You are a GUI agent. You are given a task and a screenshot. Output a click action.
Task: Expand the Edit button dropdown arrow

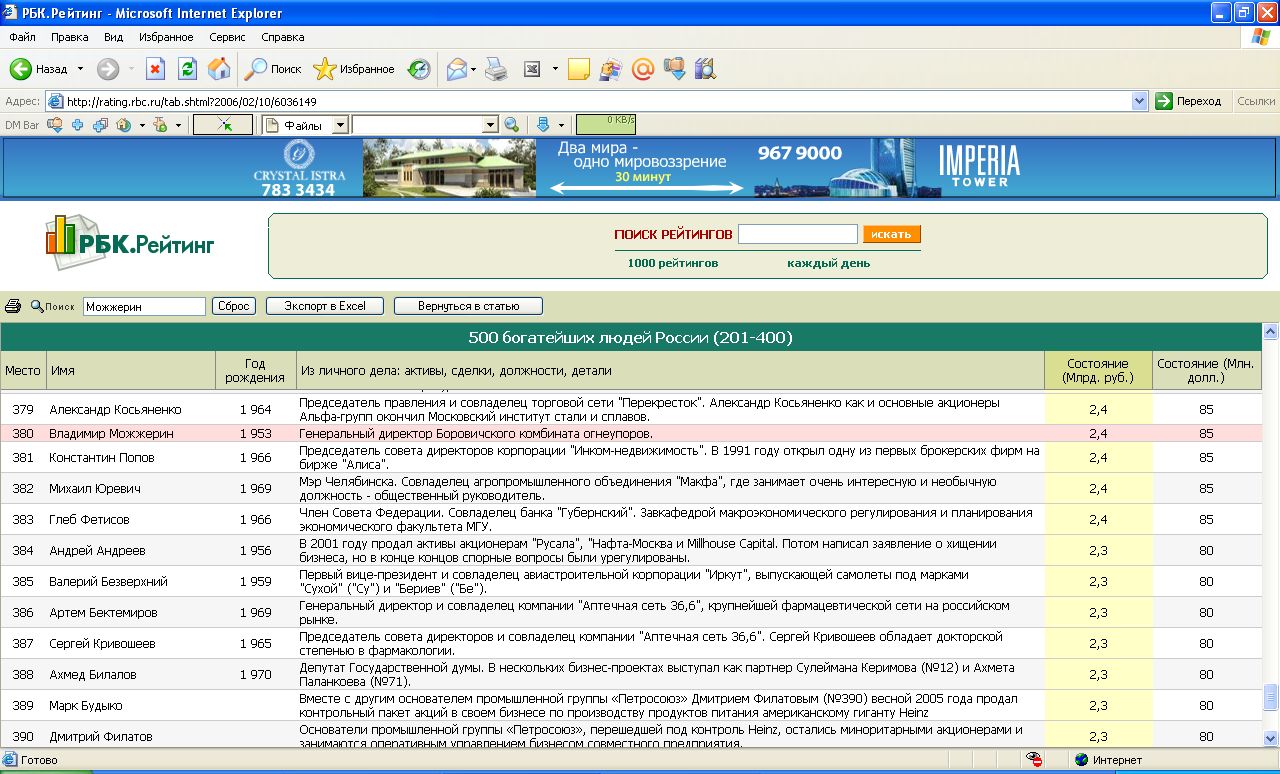point(555,69)
